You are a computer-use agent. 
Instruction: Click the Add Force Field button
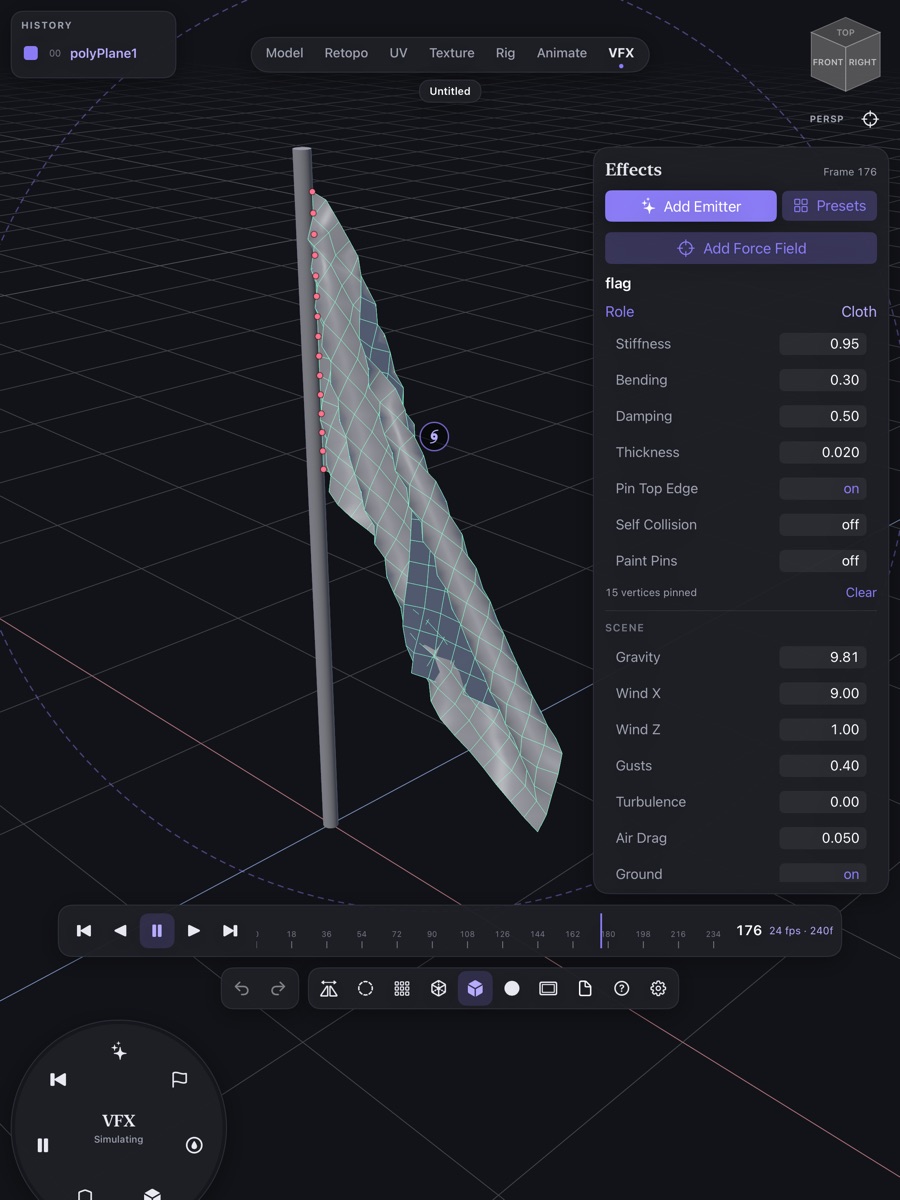click(741, 248)
